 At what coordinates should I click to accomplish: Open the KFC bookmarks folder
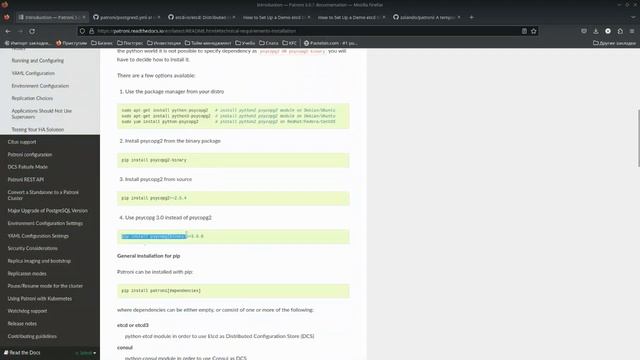(290, 43)
